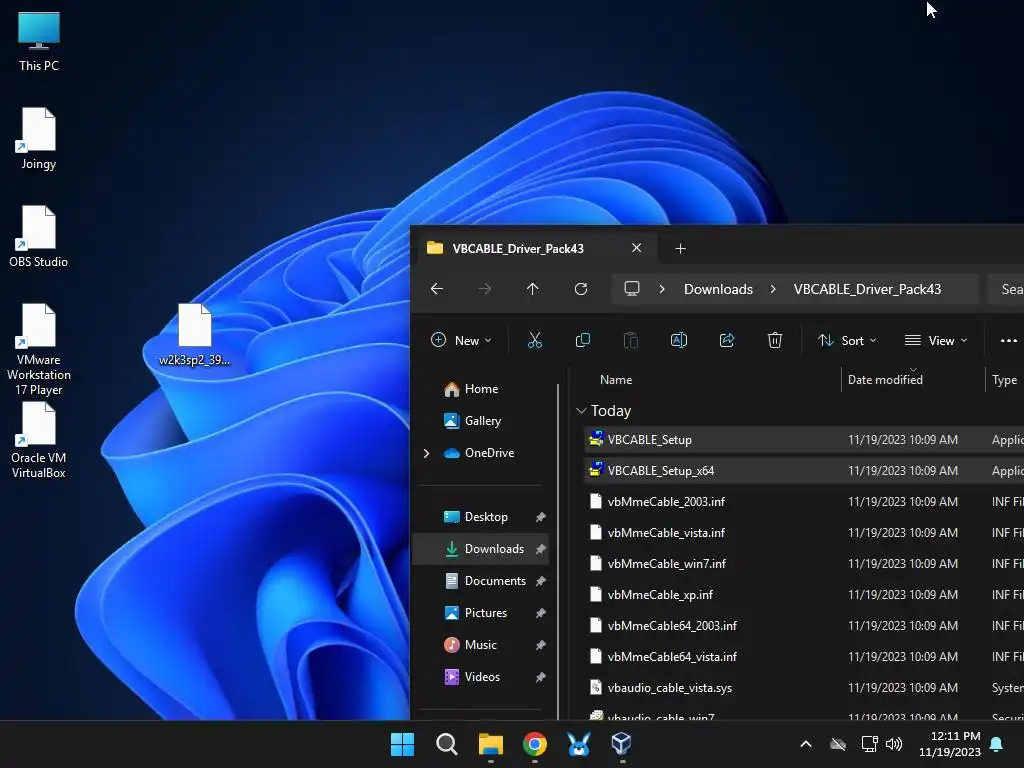Open taskbar Search
The height and width of the screenshot is (768, 1024).
pos(447,744)
